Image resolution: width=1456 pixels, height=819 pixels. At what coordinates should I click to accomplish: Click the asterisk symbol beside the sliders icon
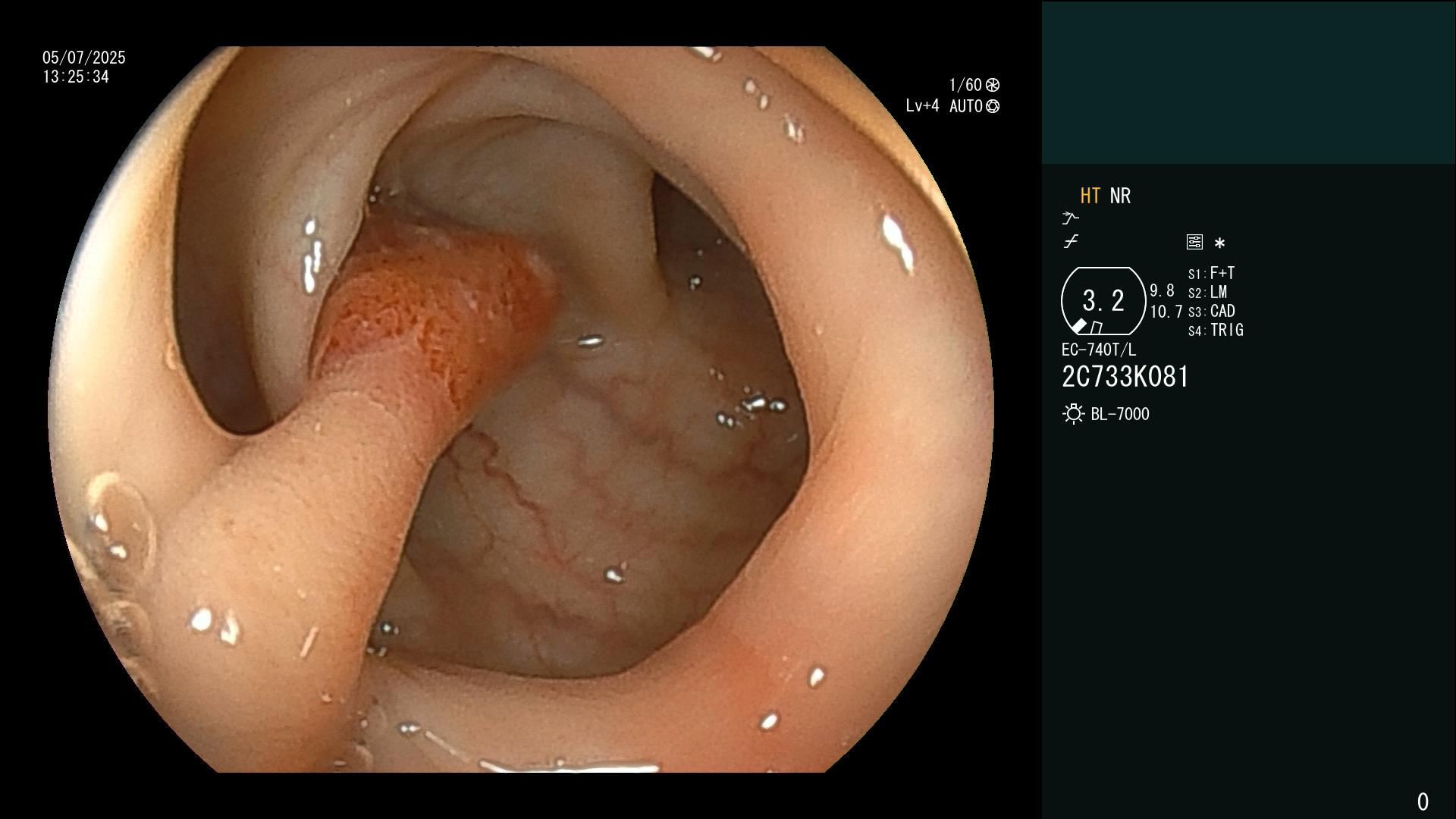coord(1219,243)
